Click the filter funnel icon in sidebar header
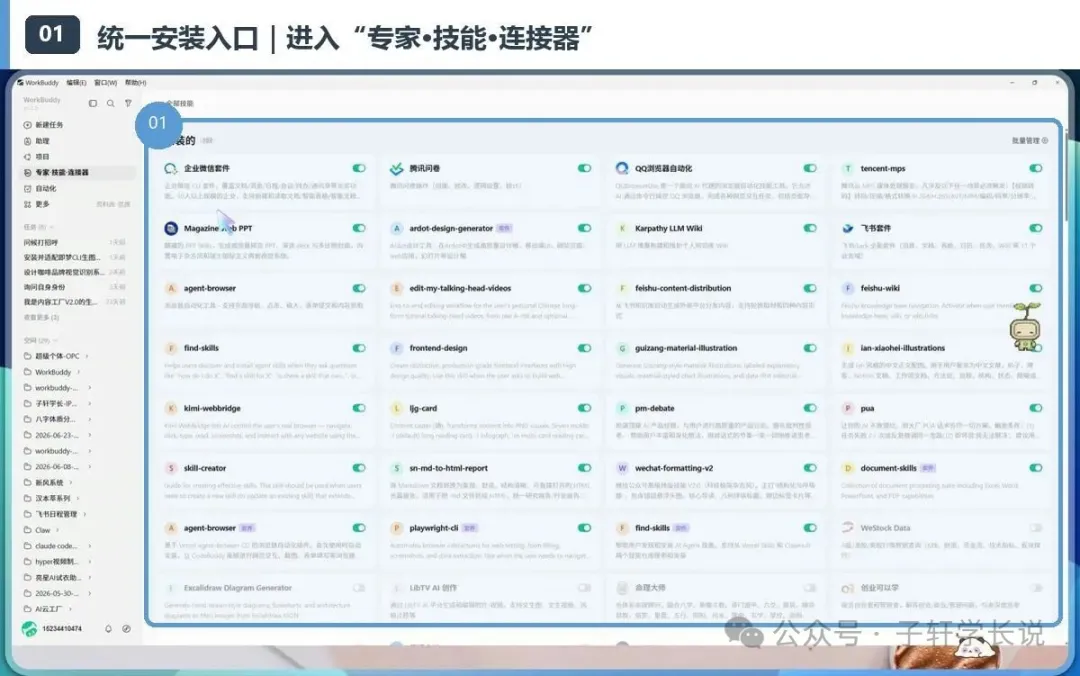Viewport: 1080px width, 676px height. [x=128, y=103]
